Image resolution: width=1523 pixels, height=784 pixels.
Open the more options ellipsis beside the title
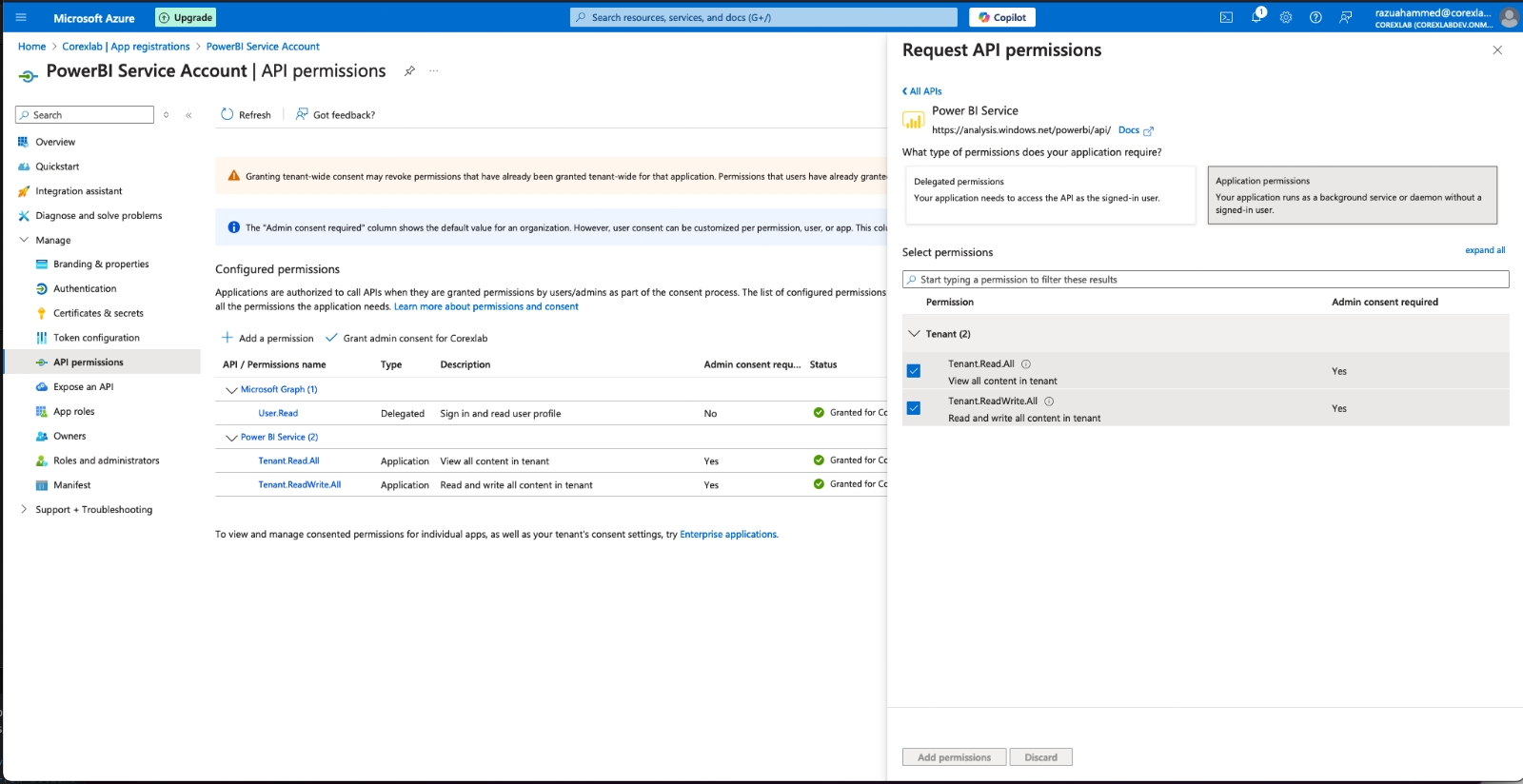(x=434, y=71)
